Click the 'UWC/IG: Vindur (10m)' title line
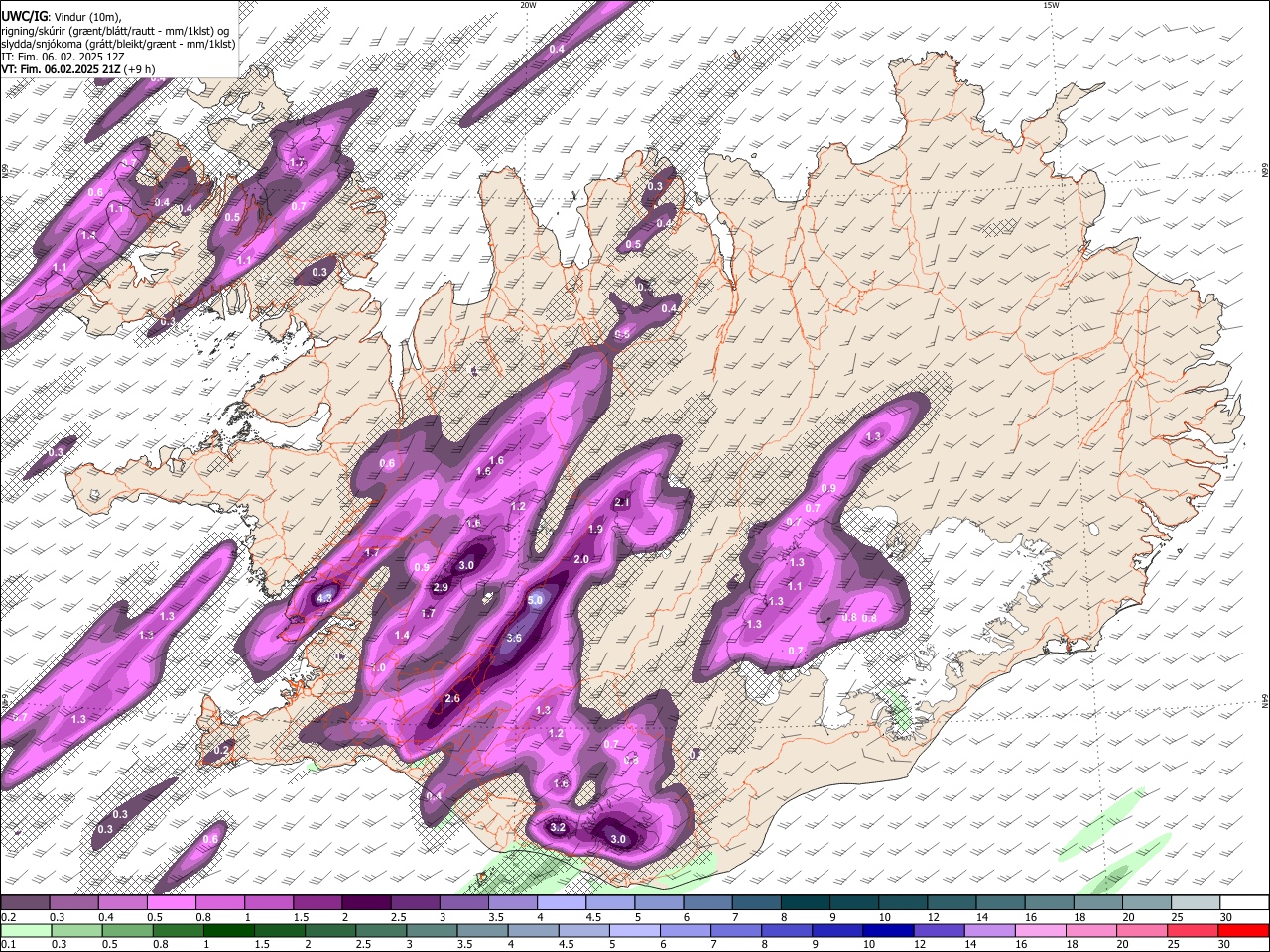This screenshot has height=952, width=1270. pos(59,16)
